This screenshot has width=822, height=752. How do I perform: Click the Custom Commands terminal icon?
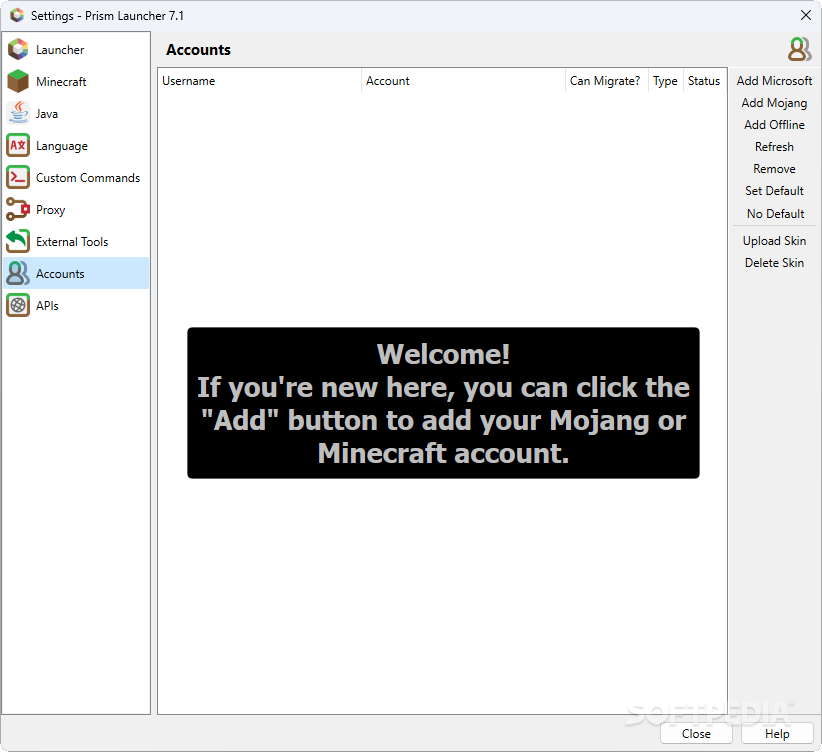(x=18, y=177)
